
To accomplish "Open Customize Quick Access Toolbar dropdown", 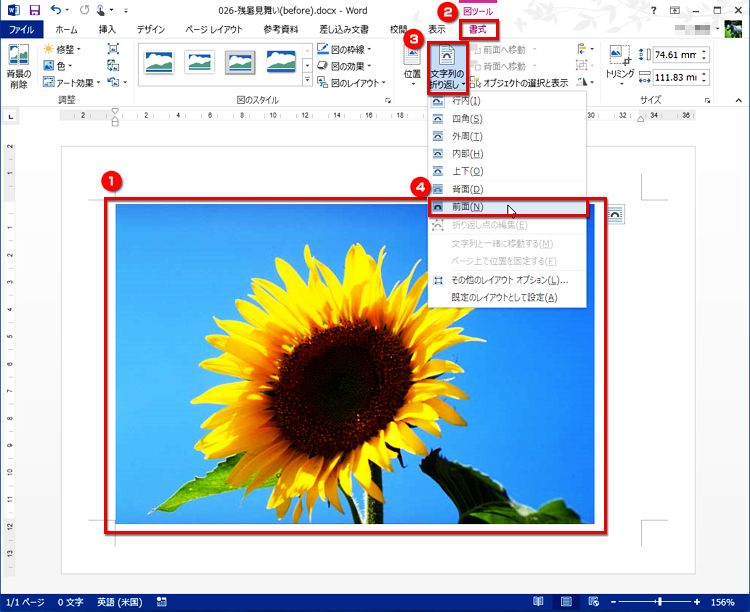I will point(126,10).
